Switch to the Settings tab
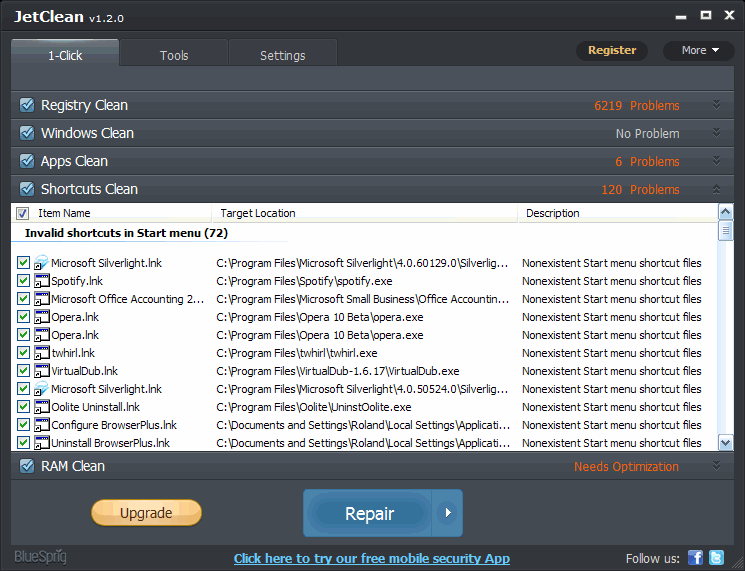This screenshot has width=745, height=571. click(283, 55)
